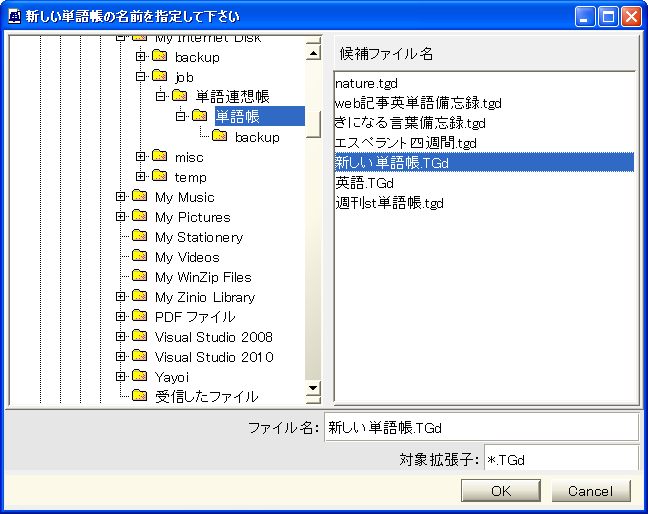This screenshot has height=514, width=648.
Task: Click the folder icon of selected 単語帳
Action: tap(200, 115)
